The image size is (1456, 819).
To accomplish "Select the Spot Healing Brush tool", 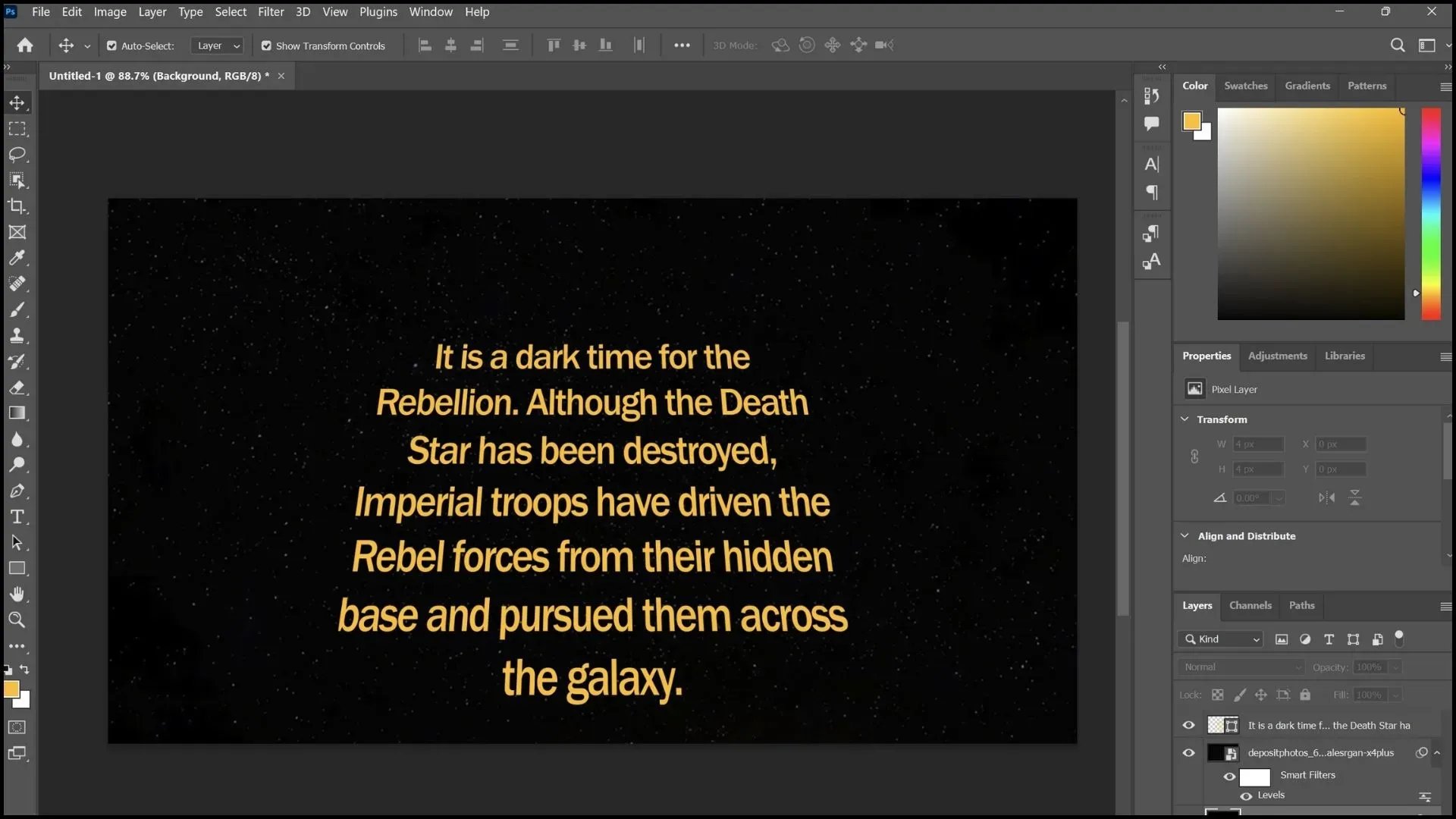I will pyautogui.click(x=17, y=284).
